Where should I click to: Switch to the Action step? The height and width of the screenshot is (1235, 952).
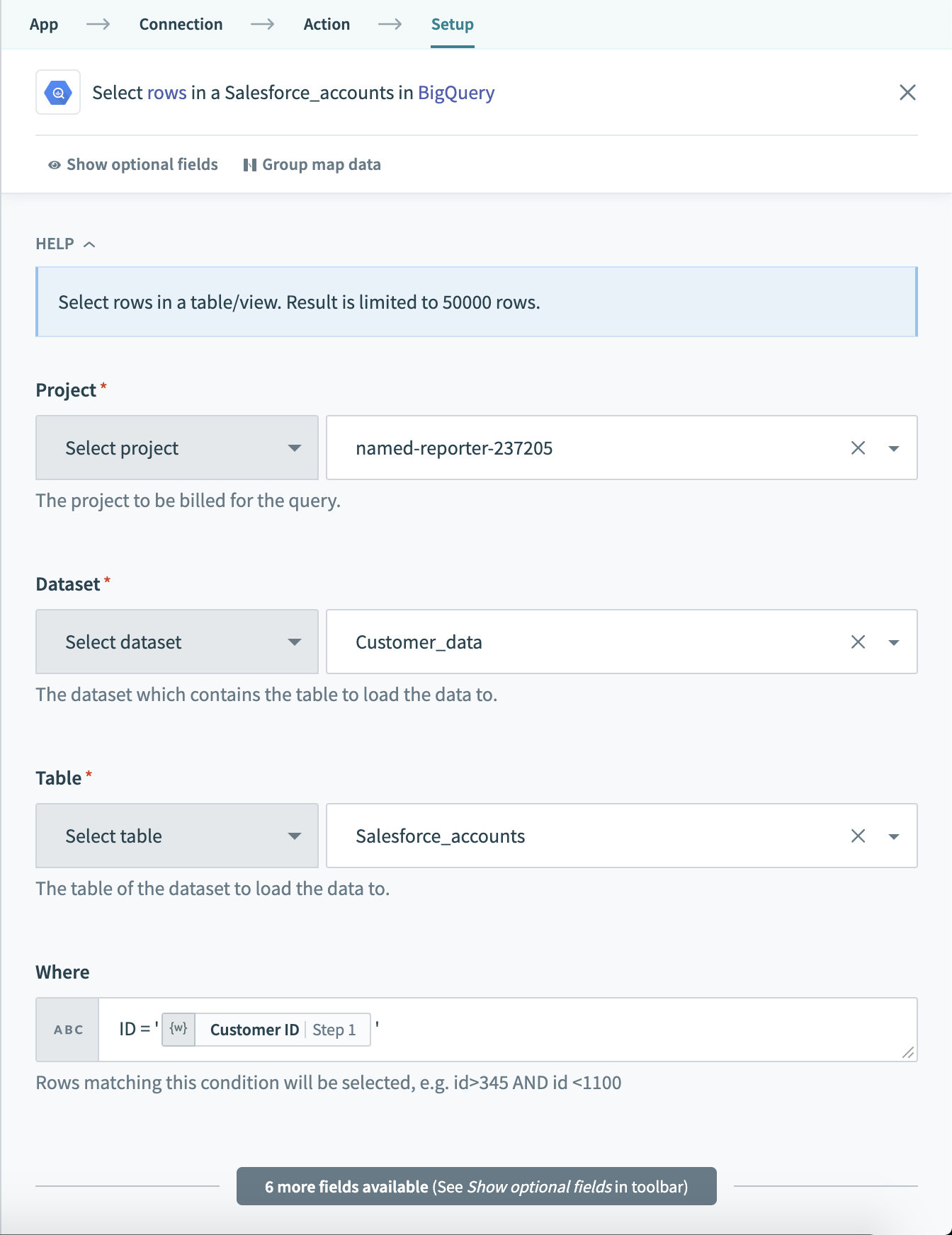click(x=327, y=23)
